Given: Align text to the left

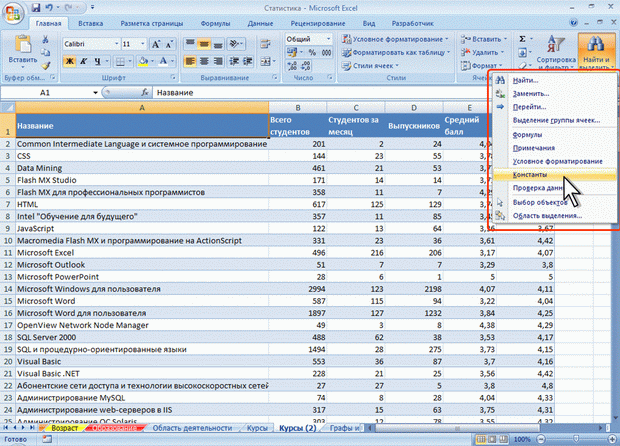Looking at the screenshot, I should pyautogui.click(x=190, y=61).
